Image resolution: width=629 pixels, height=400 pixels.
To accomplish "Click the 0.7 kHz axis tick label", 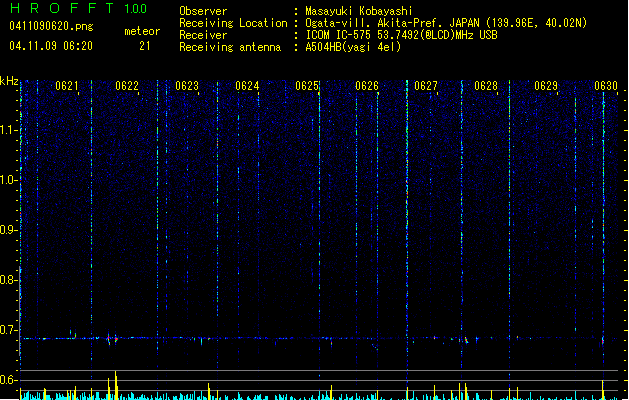I will (8, 330).
